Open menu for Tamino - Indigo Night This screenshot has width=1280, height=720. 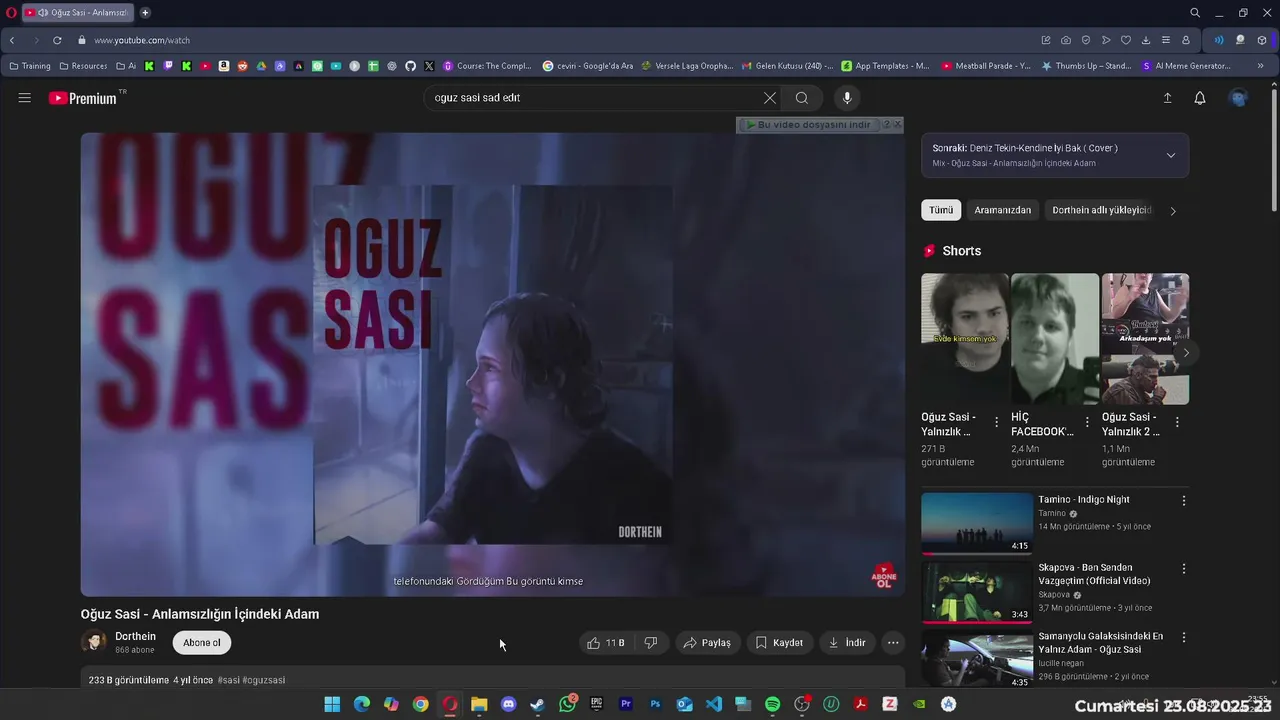pos(1184,500)
